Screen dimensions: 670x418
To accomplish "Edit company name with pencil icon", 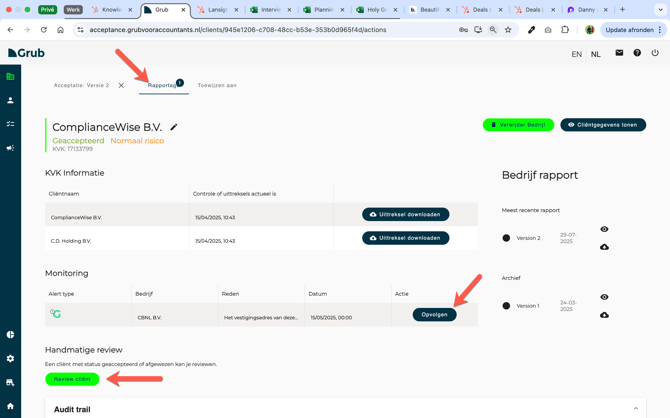I will [x=173, y=127].
